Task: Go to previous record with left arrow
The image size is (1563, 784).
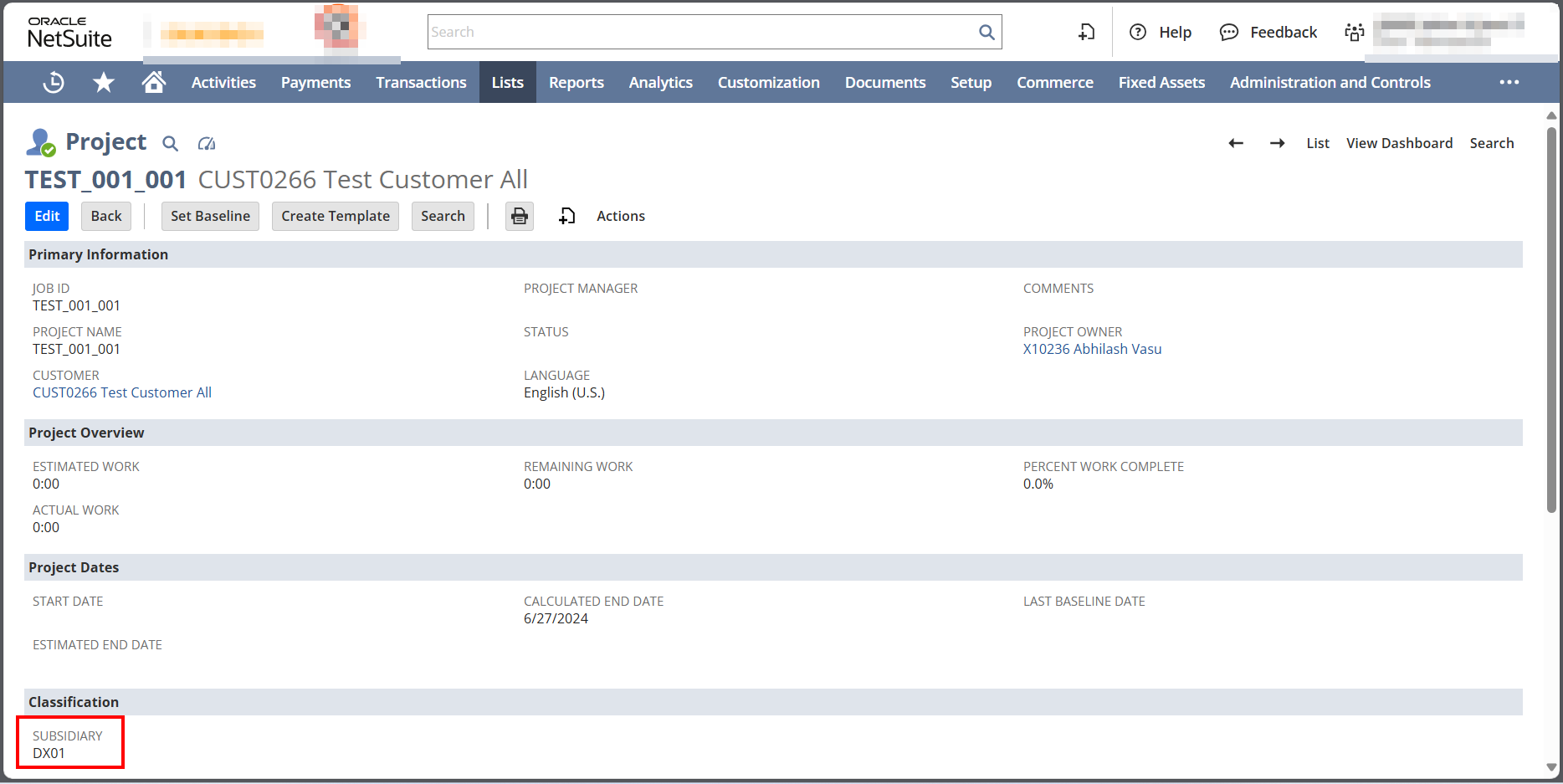Action: coord(1236,143)
